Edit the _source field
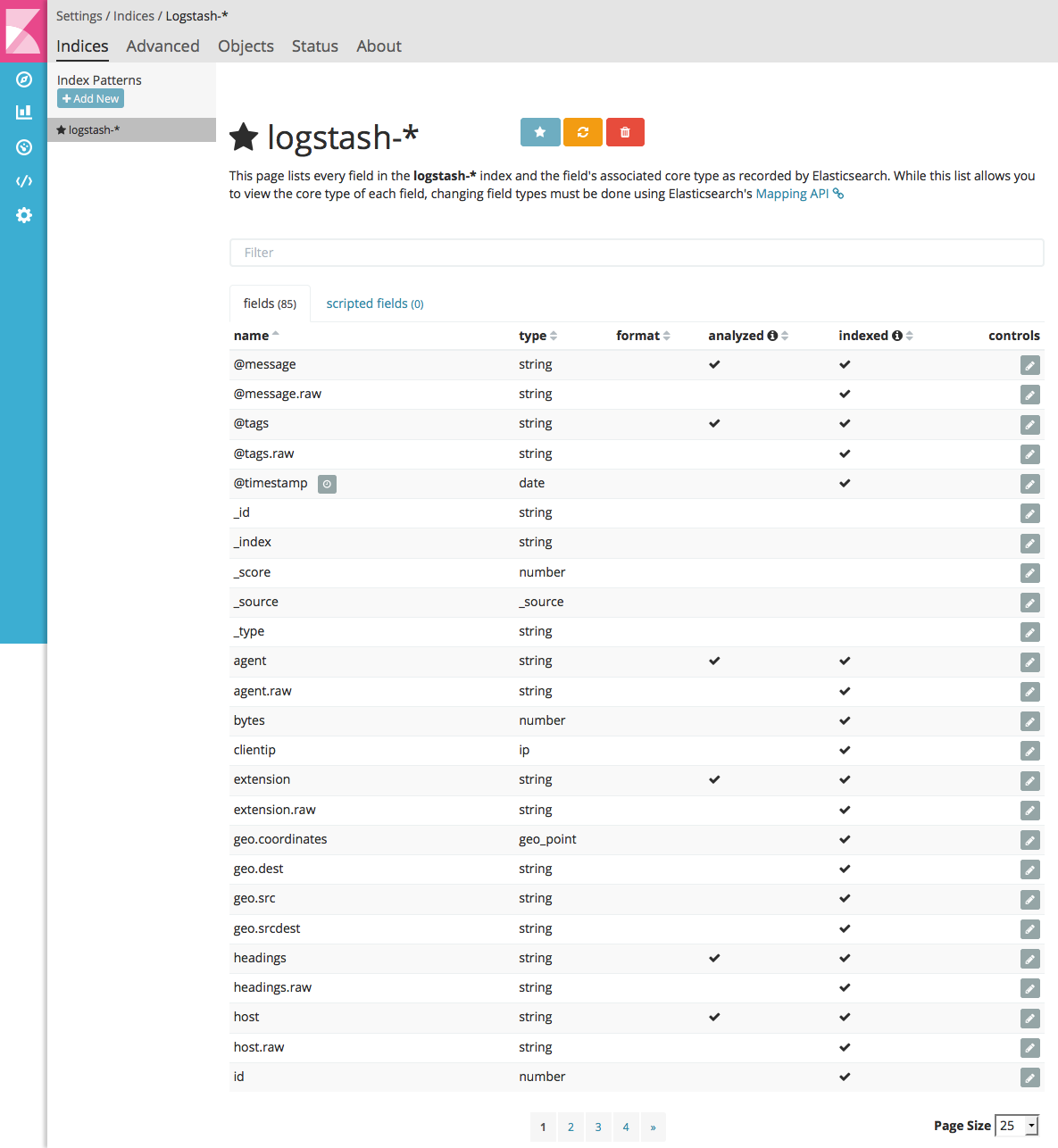Screen dimensions: 1058x1148 pos(1030,603)
